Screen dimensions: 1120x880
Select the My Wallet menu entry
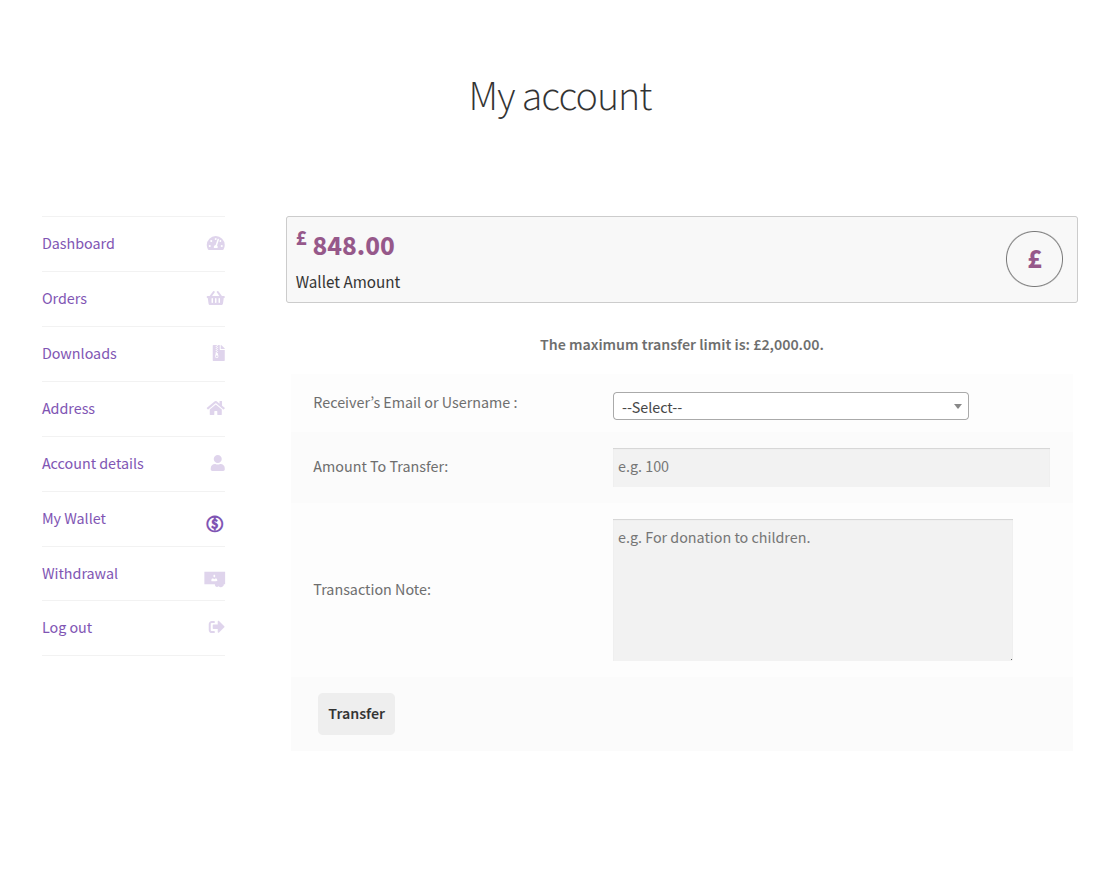74,519
